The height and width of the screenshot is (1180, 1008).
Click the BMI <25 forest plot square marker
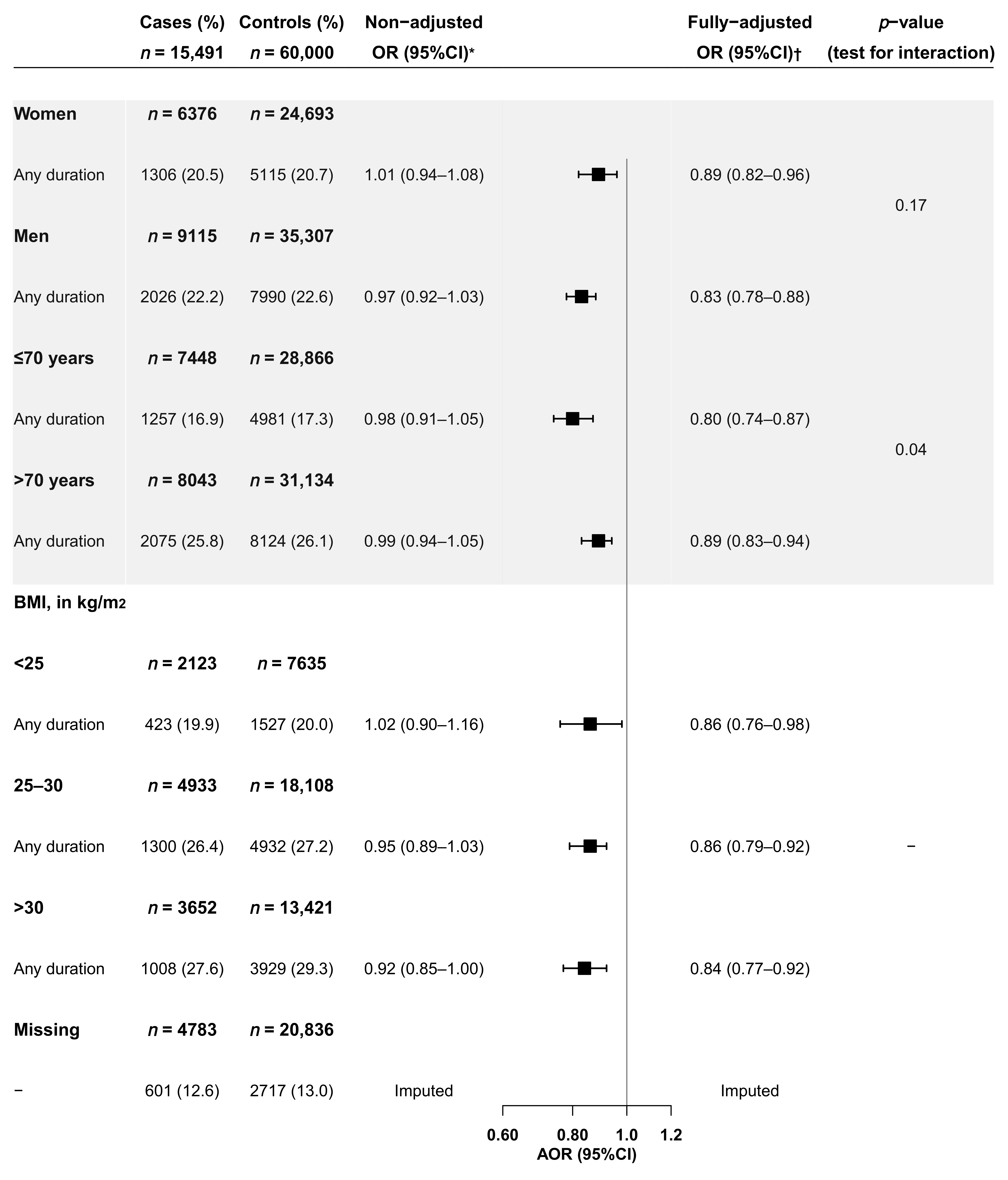(590, 724)
